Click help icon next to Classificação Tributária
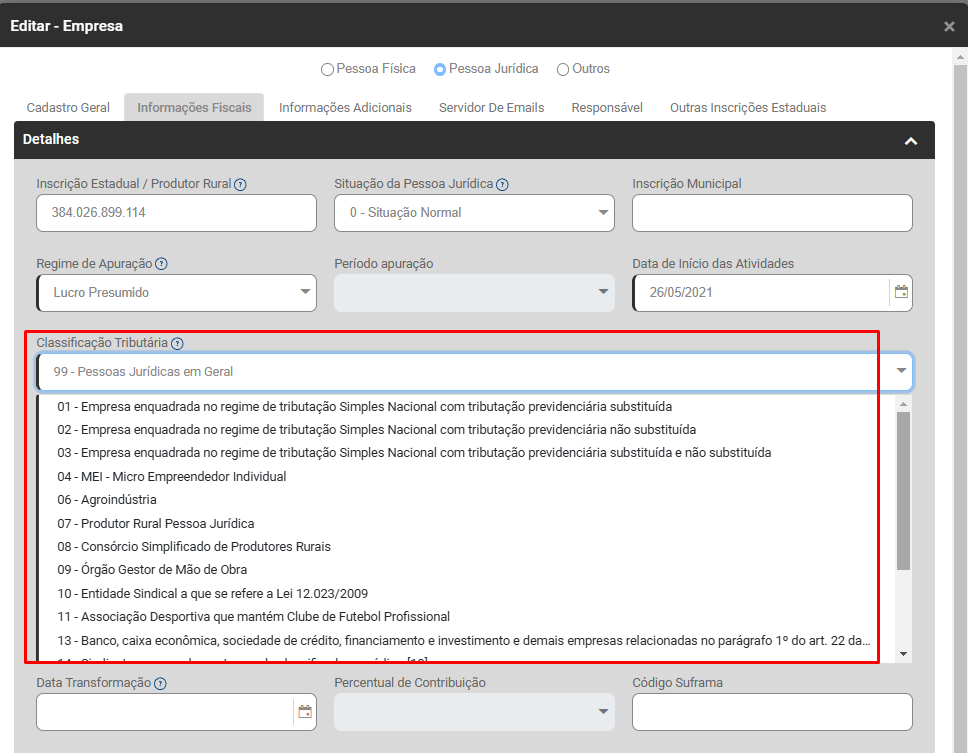 pyautogui.click(x=177, y=343)
